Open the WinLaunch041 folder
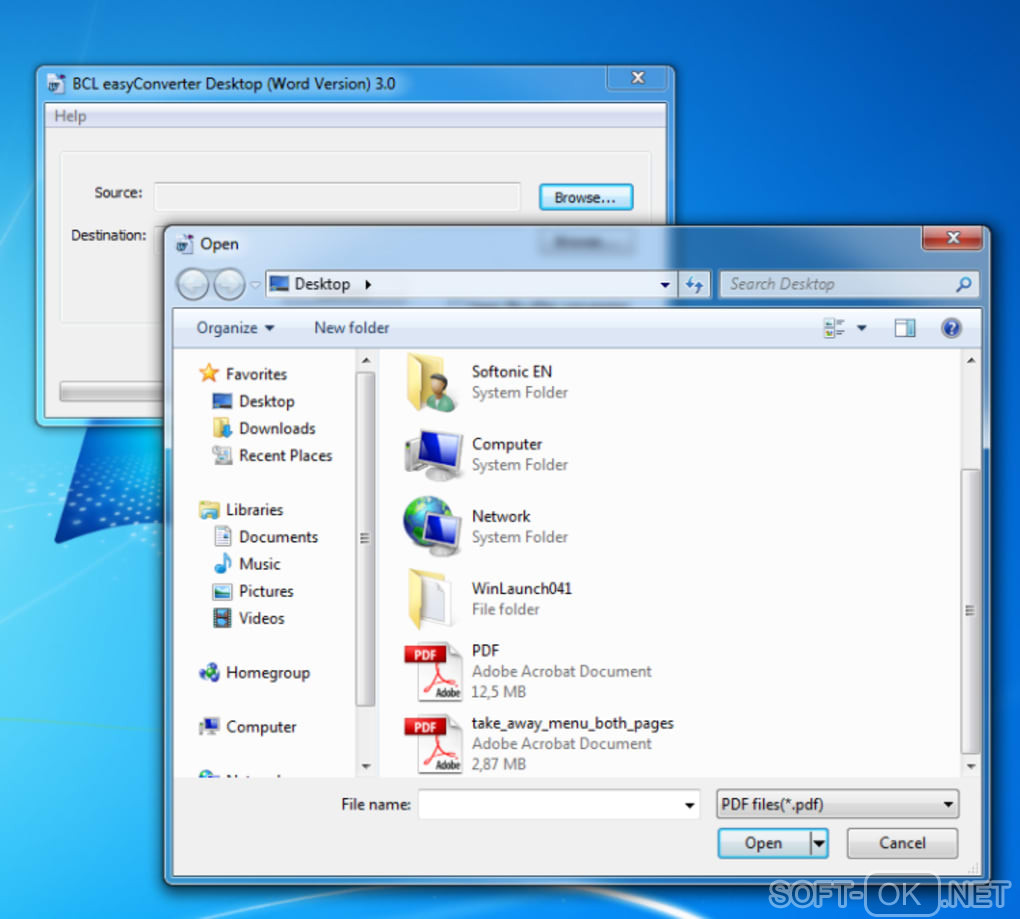 click(x=521, y=589)
